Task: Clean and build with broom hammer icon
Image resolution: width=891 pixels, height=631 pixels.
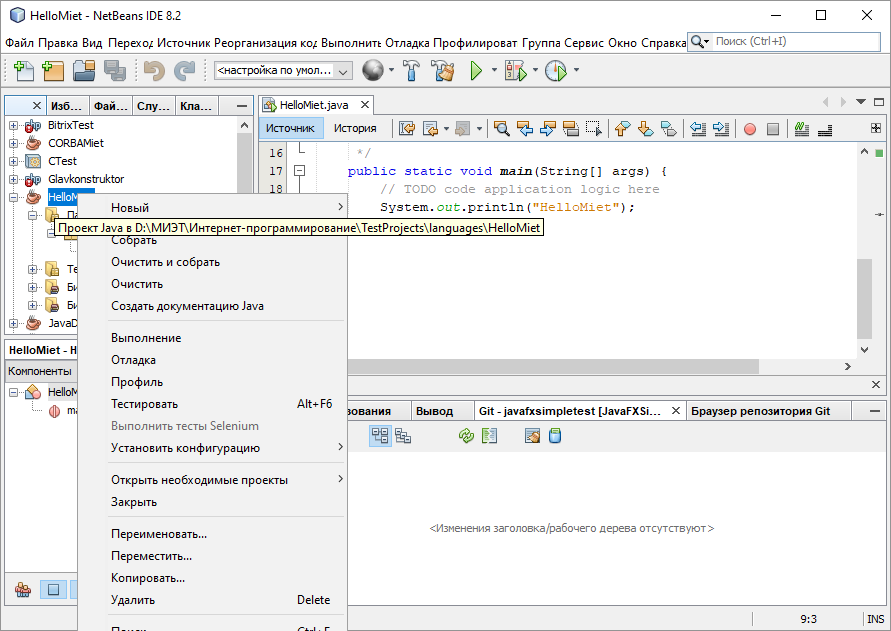Action: pyautogui.click(x=443, y=70)
